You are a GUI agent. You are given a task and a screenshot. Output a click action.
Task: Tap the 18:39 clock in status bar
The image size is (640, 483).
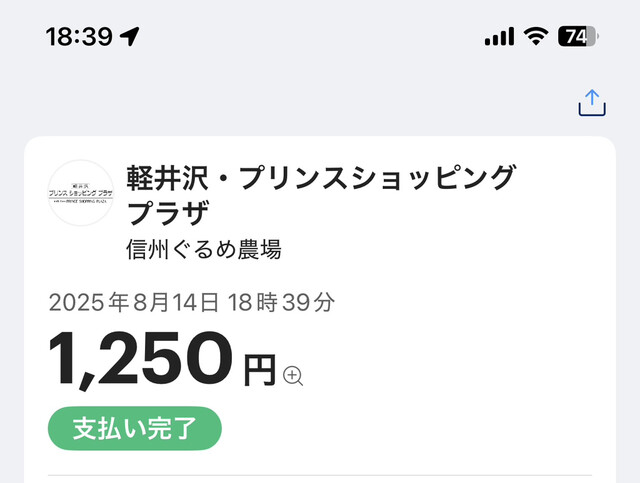(x=78, y=36)
